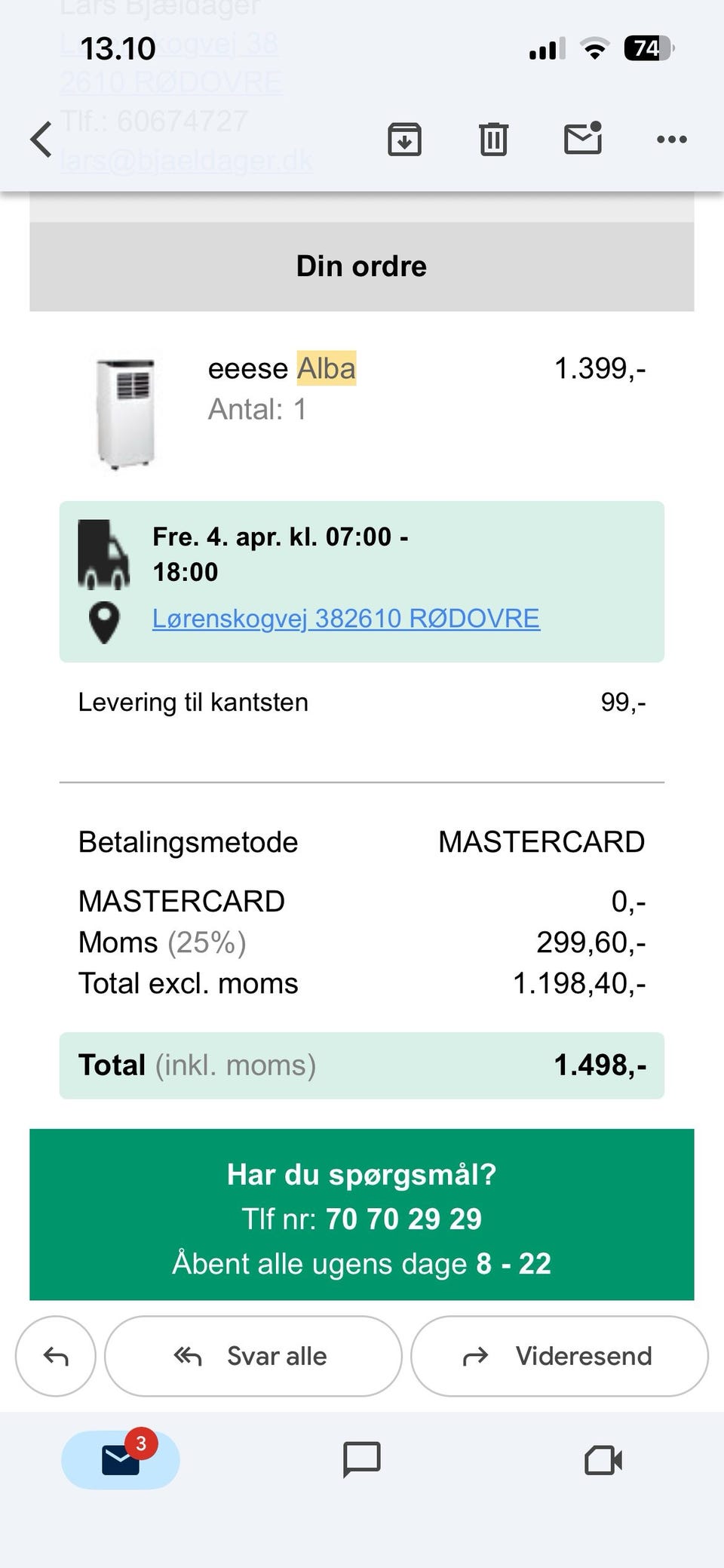Tap the map location pin icon
Viewport: 724px width, 1568px height.
(104, 623)
